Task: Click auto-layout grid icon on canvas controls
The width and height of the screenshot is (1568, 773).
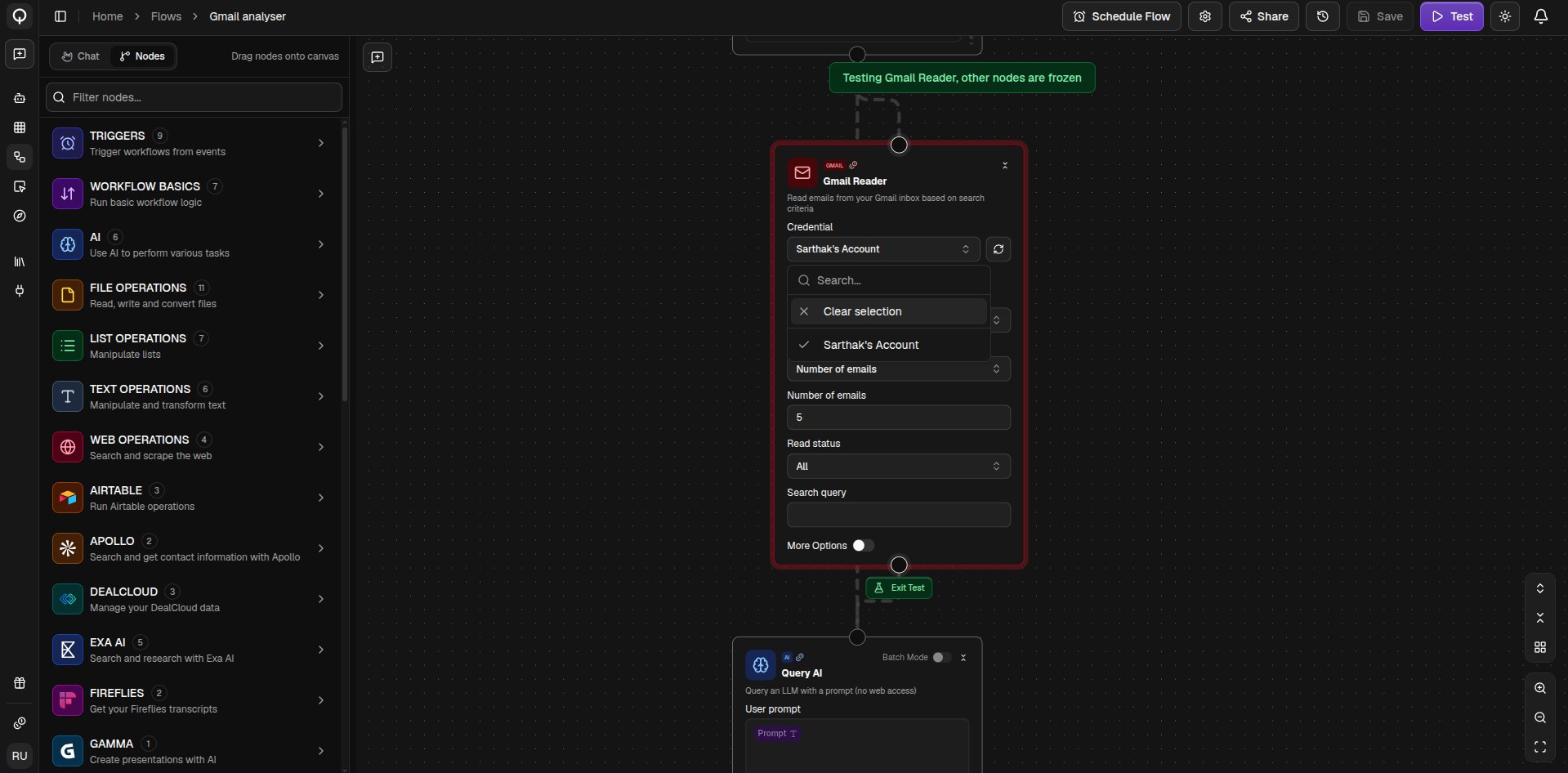Action: pyautogui.click(x=1540, y=647)
